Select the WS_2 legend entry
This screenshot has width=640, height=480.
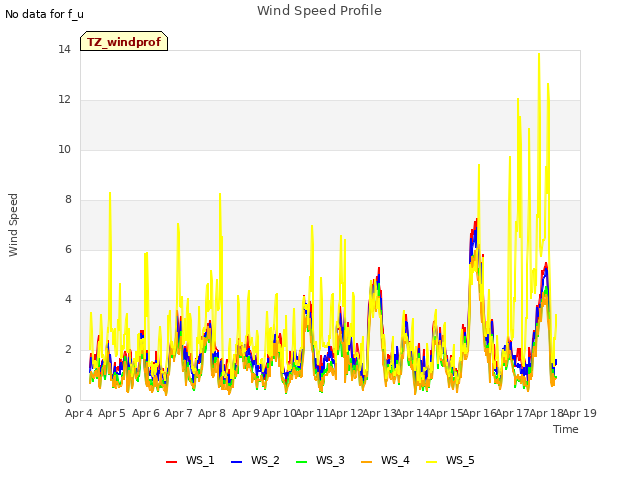255,460
